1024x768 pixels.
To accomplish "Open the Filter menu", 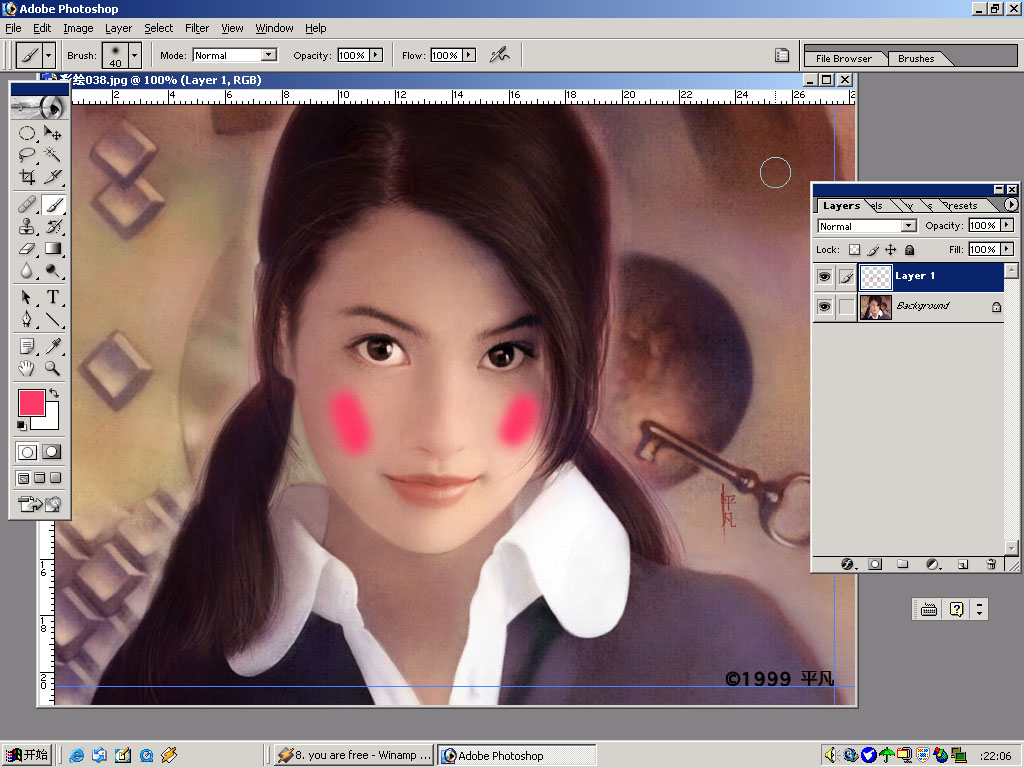I will [x=197, y=28].
